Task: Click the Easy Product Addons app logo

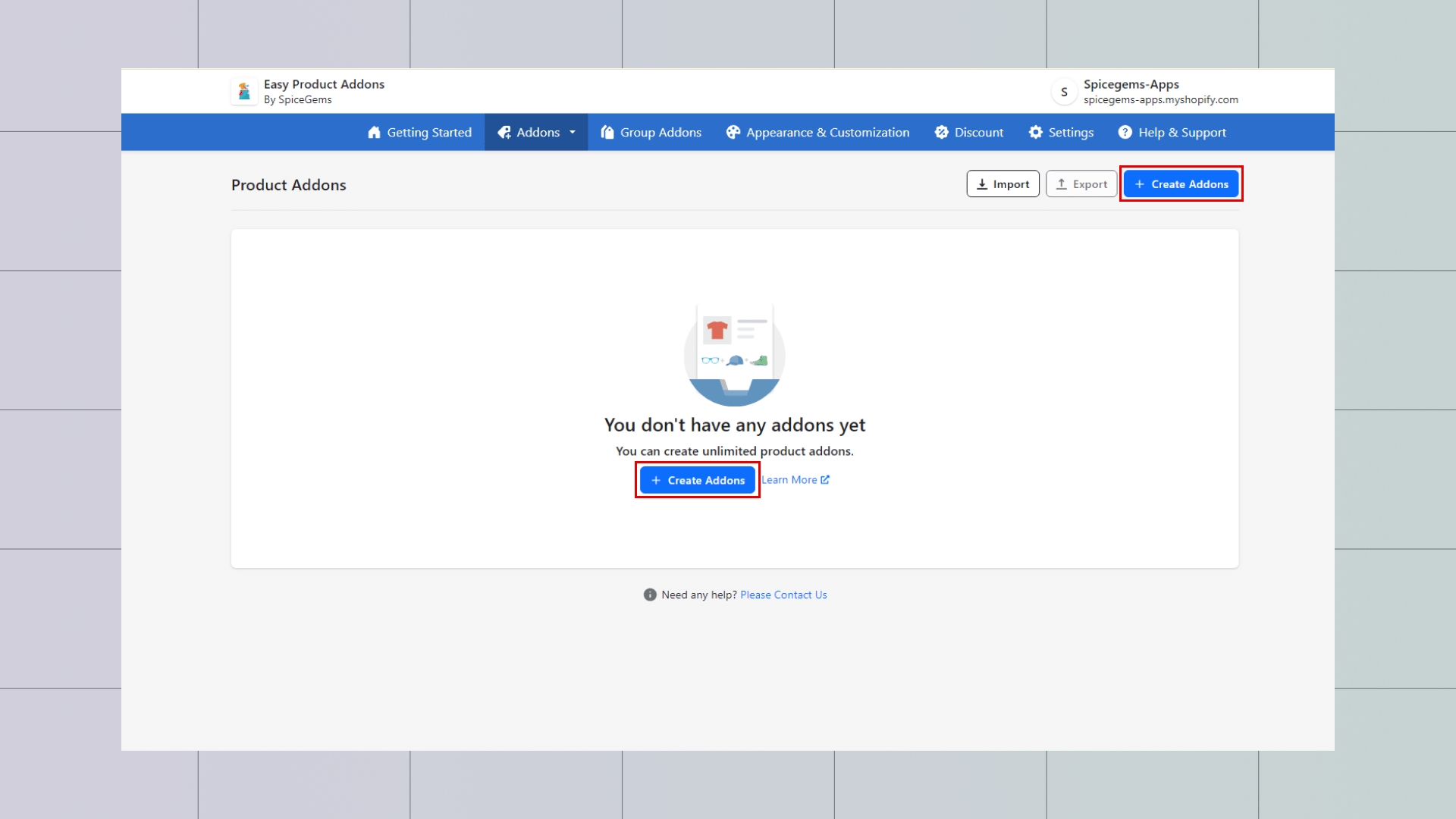Action: pos(244,92)
